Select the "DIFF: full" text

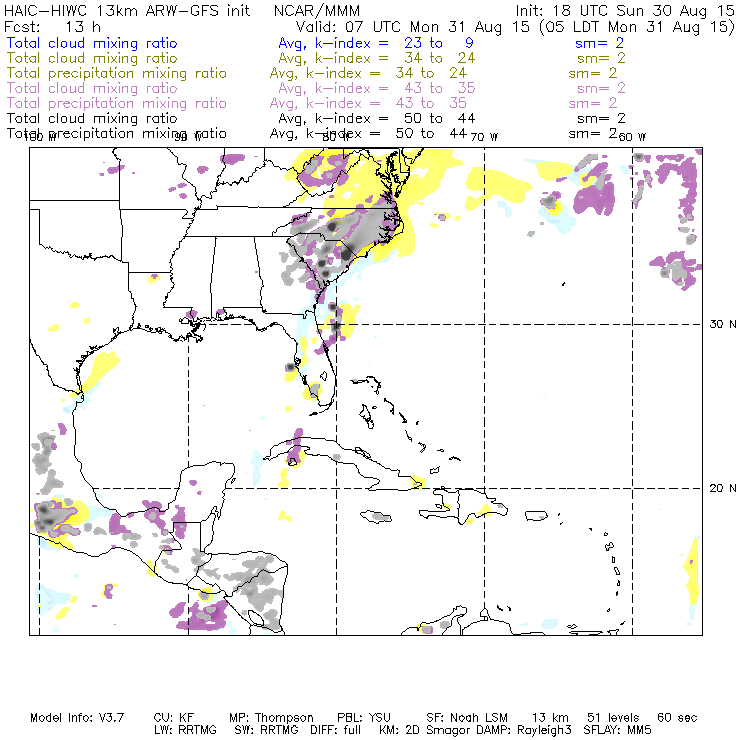point(336,730)
